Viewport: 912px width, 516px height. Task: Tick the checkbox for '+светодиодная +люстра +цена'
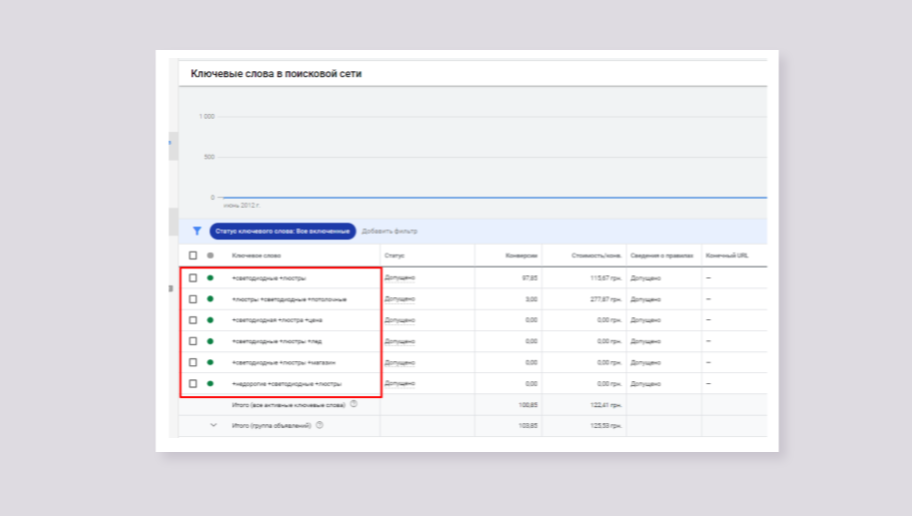pyautogui.click(x=193, y=320)
